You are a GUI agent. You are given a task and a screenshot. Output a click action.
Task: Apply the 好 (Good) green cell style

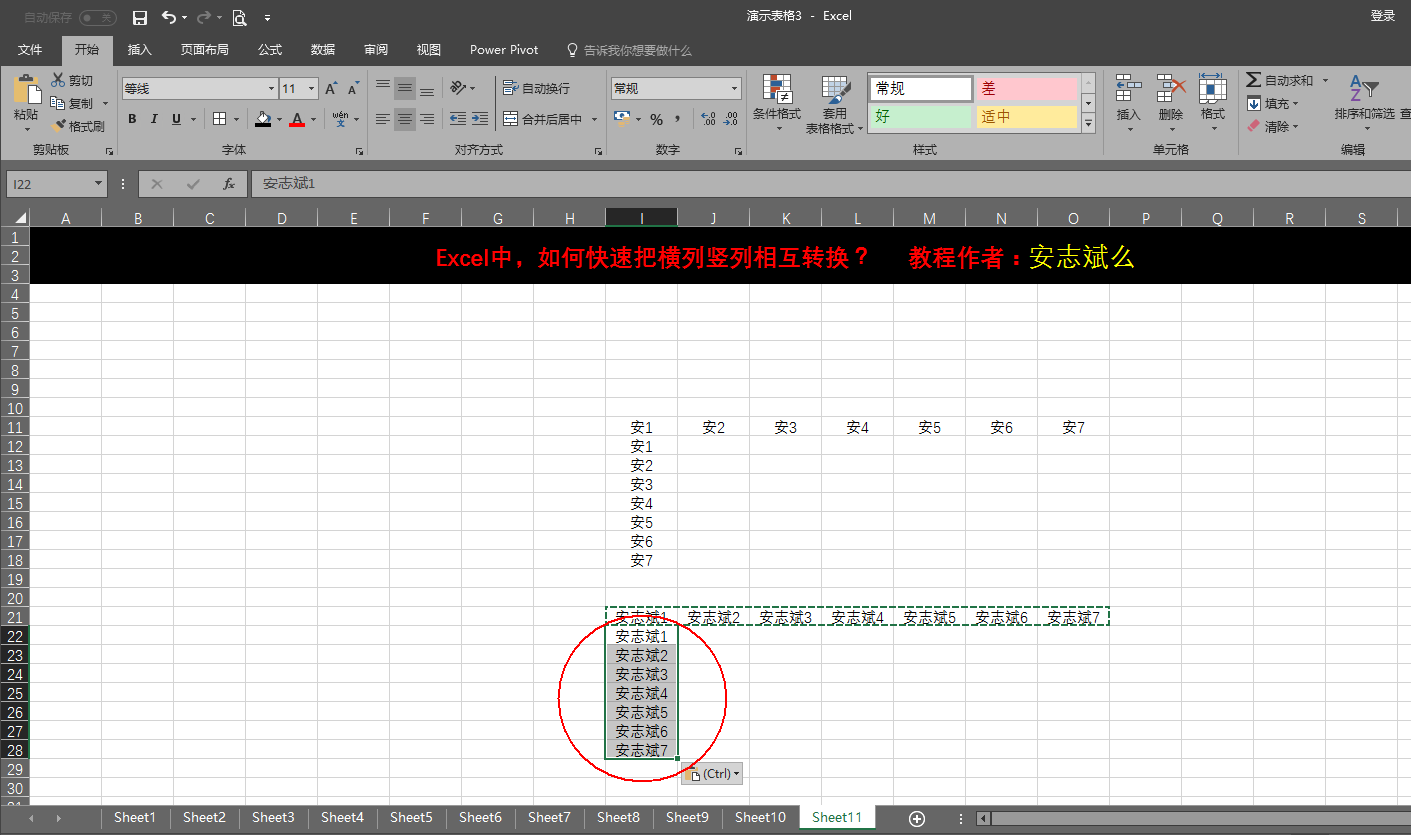pyautogui.click(x=921, y=117)
